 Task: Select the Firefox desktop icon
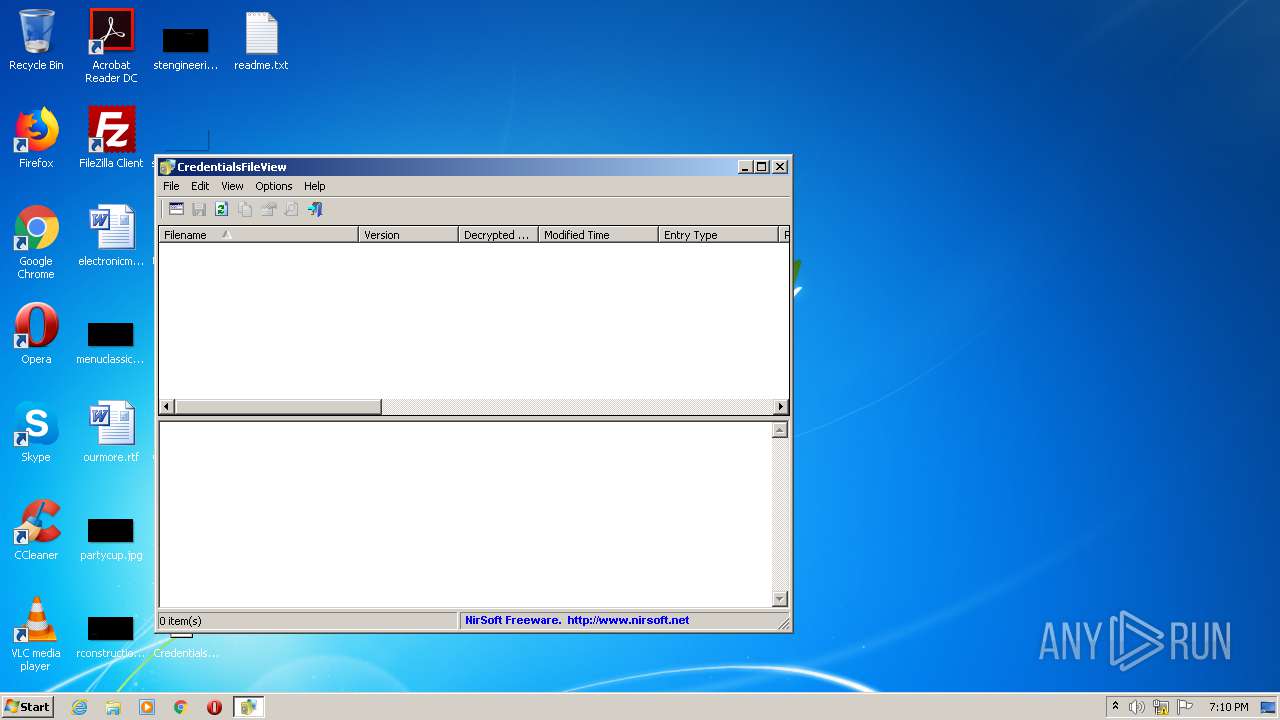coord(36,138)
